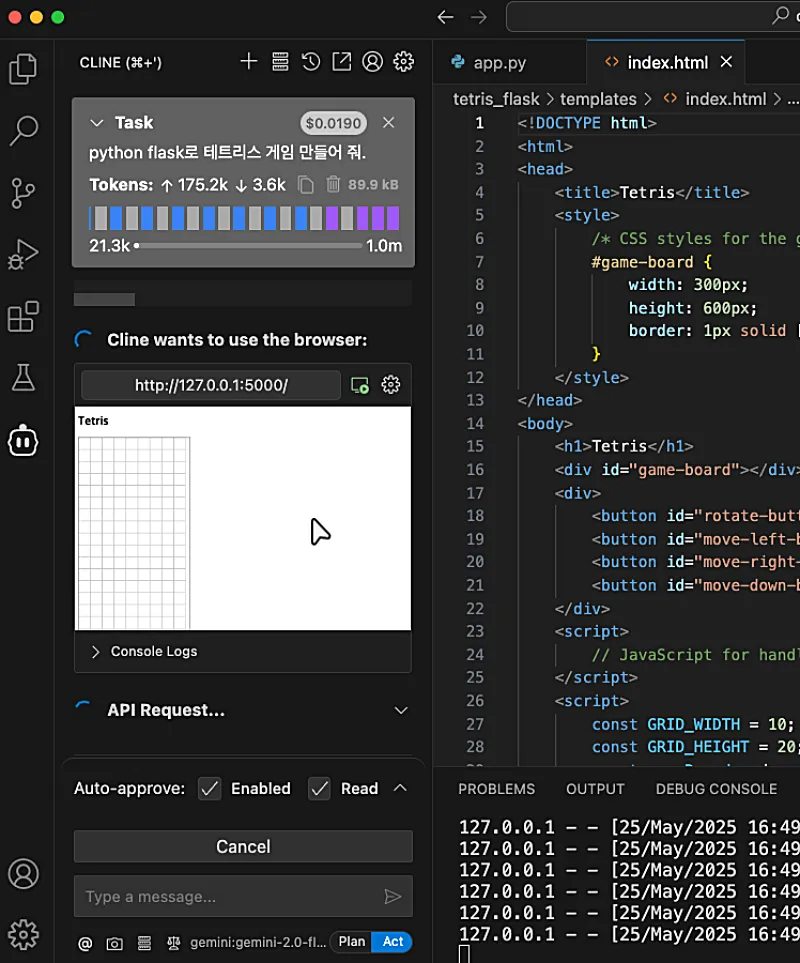Image resolution: width=800 pixels, height=963 pixels.
Task: Click tetris_flask in breadcrumb
Action: tap(496, 99)
